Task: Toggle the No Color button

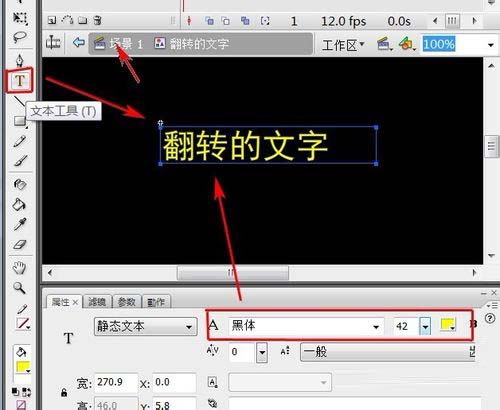Action: 21,405
